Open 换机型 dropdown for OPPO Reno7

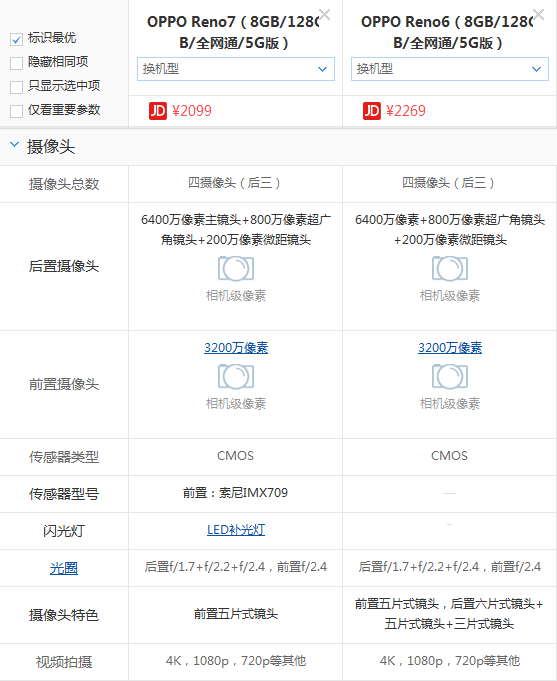(236, 69)
